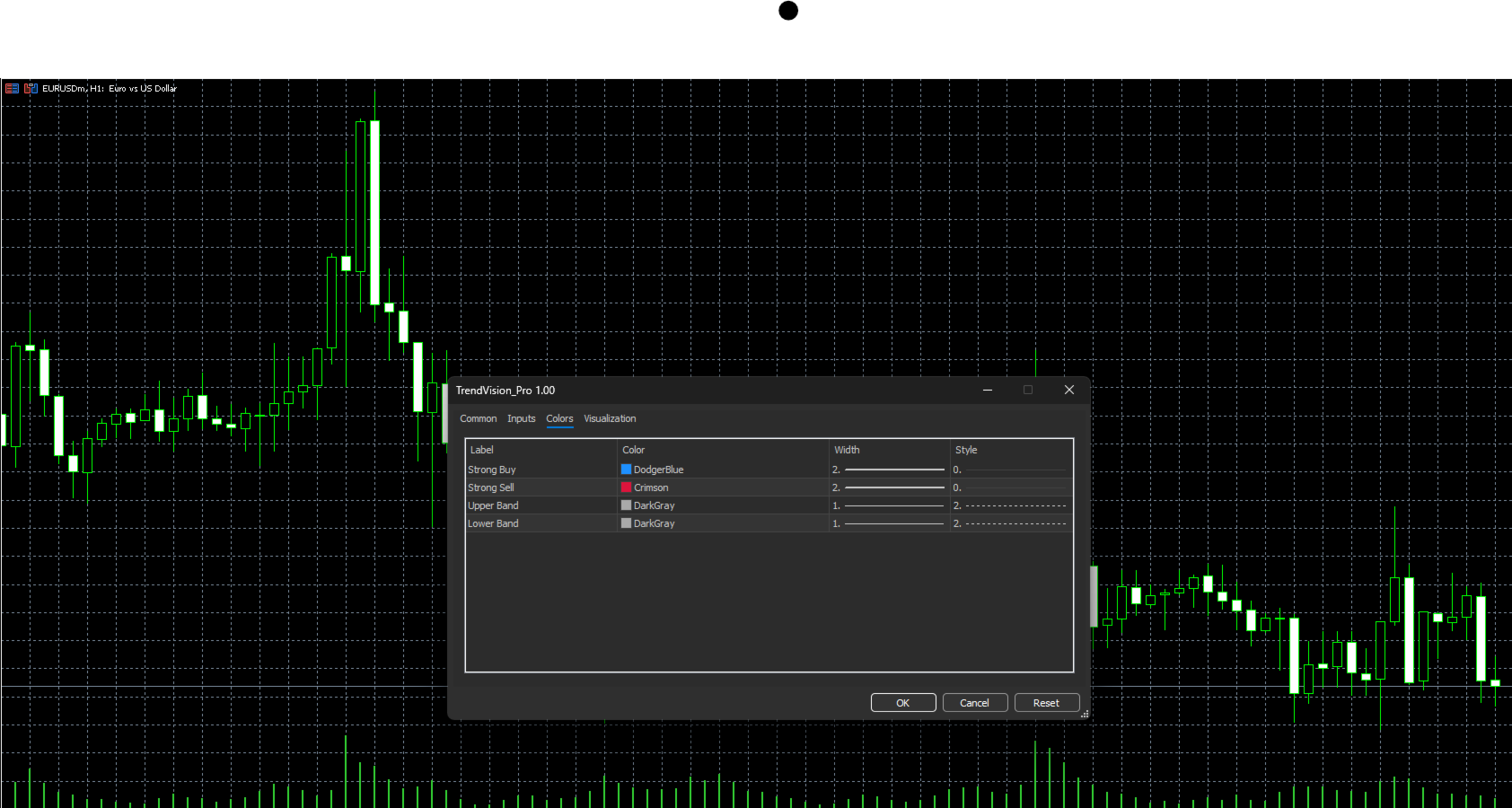Go to the Visualization tab
Screen dimensions: 1512x808
[610, 418]
